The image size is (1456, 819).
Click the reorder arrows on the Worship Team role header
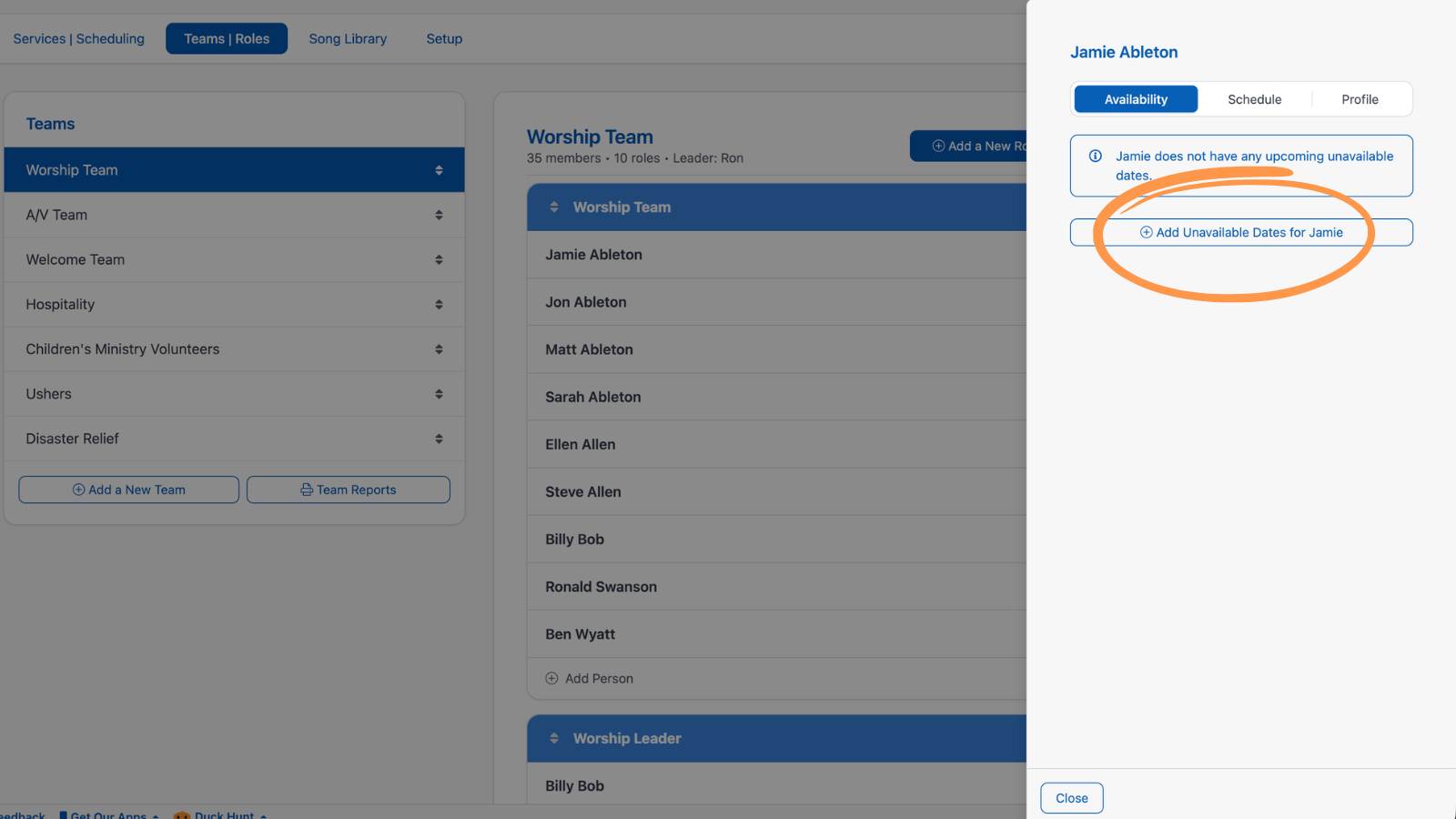[554, 207]
